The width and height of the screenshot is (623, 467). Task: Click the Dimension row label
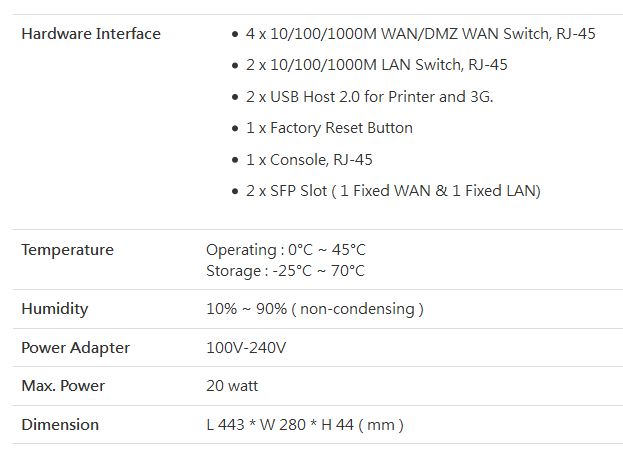(x=60, y=425)
